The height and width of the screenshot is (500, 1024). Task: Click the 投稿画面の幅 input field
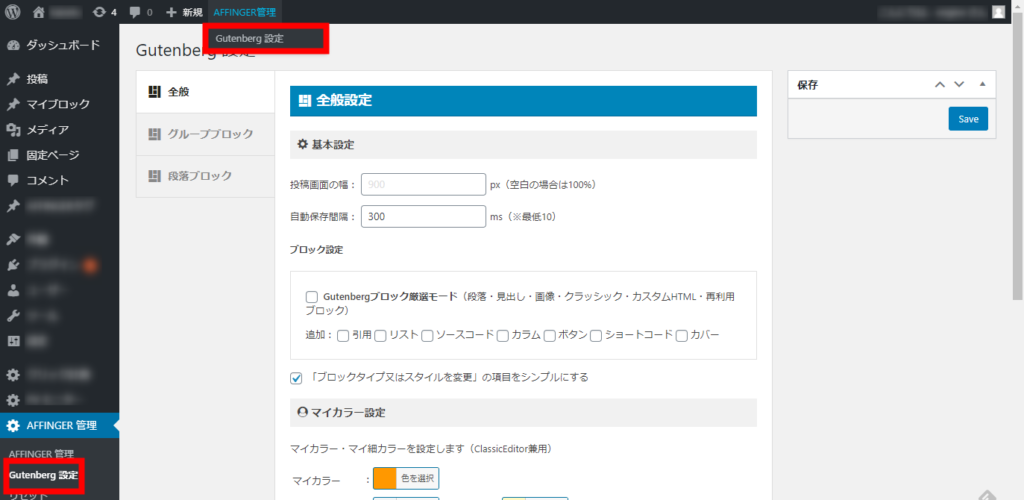pos(423,185)
